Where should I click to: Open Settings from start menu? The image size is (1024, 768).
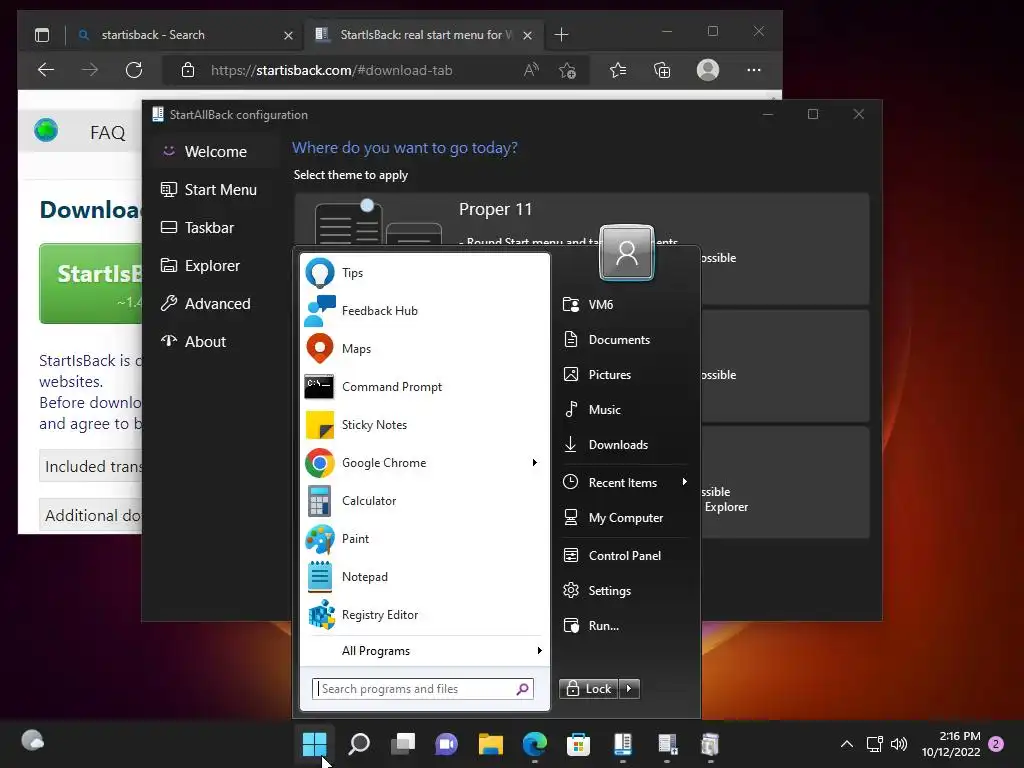(x=625, y=590)
